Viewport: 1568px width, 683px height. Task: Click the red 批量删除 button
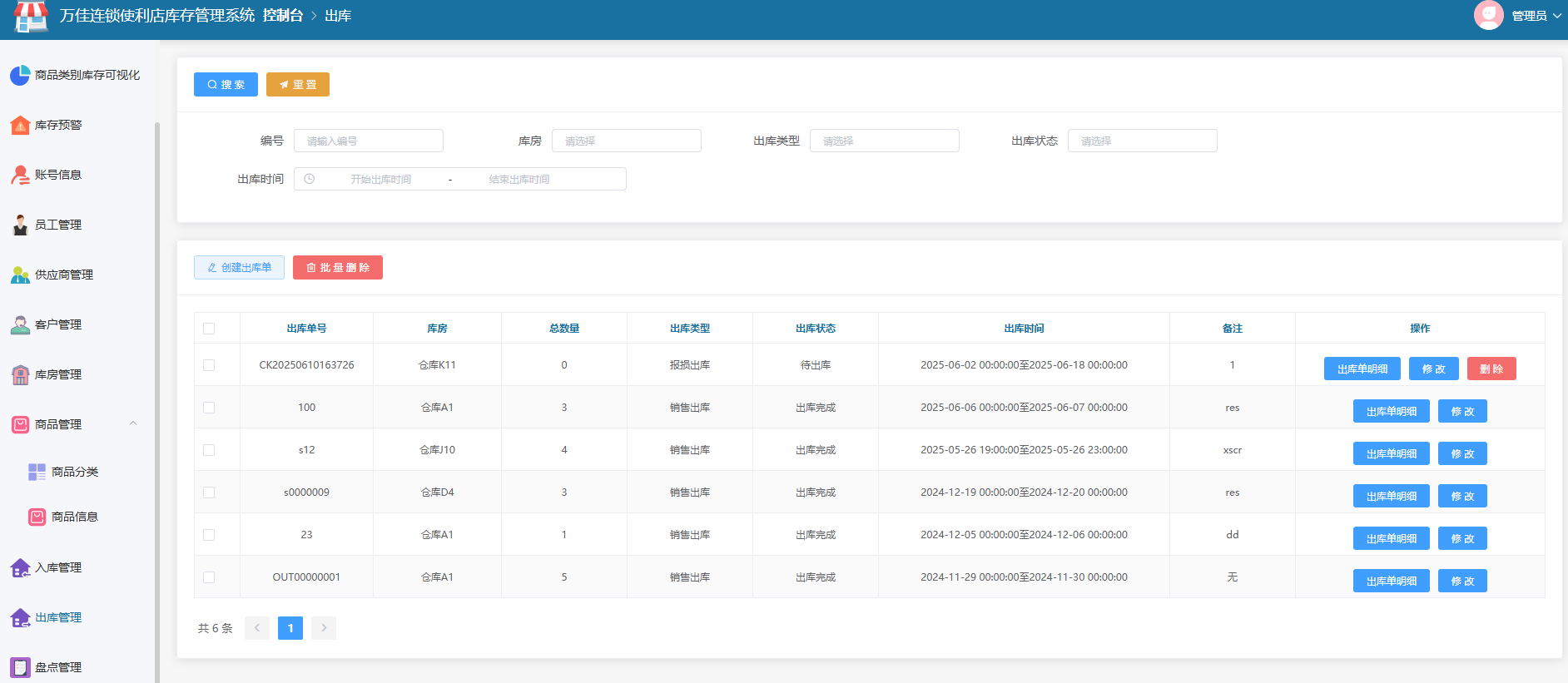[338, 267]
